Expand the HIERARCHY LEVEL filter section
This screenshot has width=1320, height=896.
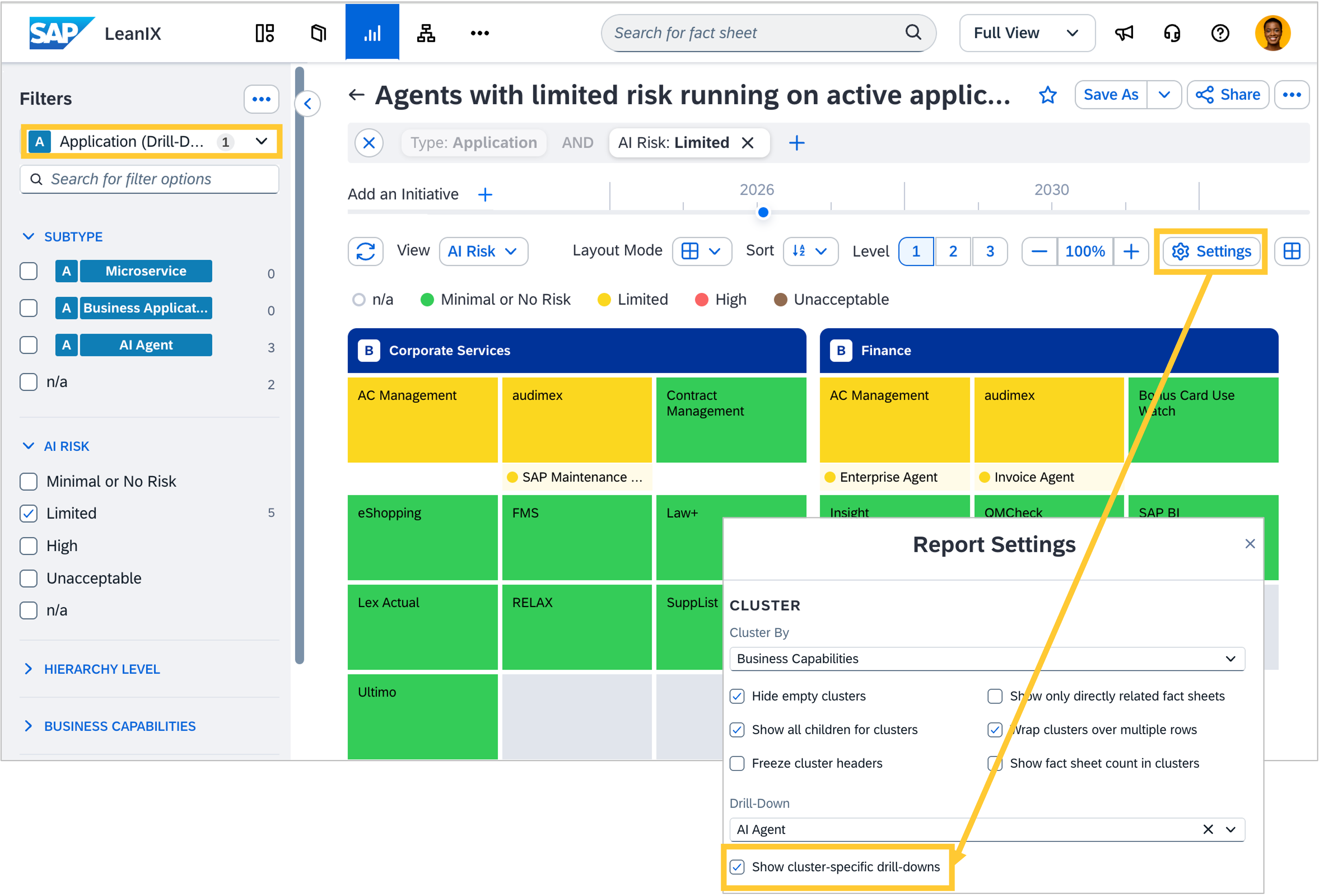pos(29,669)
